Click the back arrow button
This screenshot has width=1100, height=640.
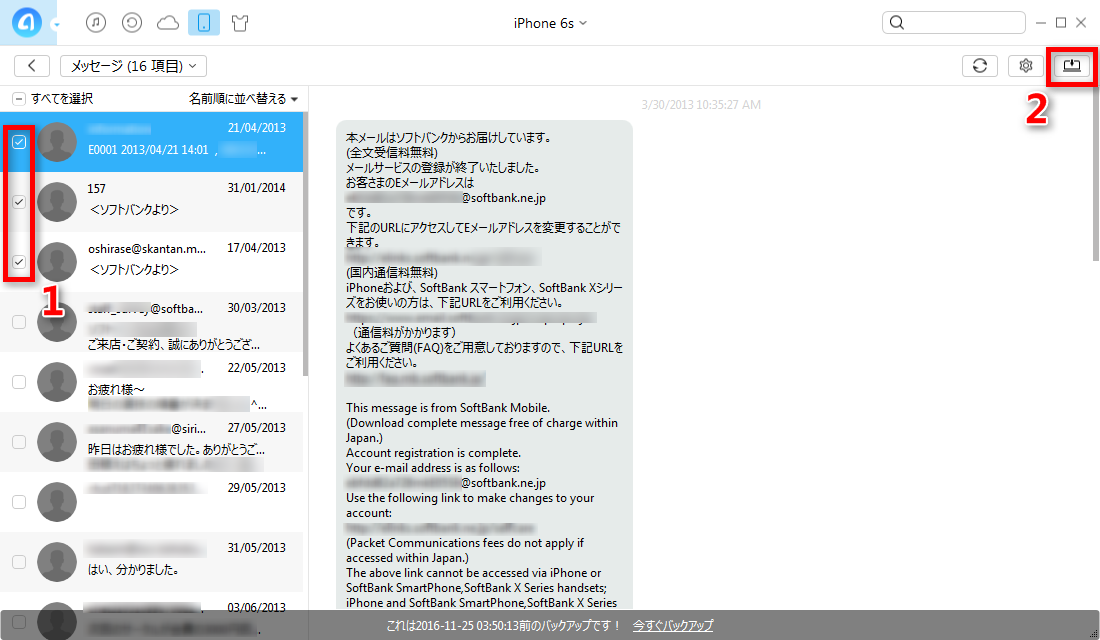coord(32,66)
